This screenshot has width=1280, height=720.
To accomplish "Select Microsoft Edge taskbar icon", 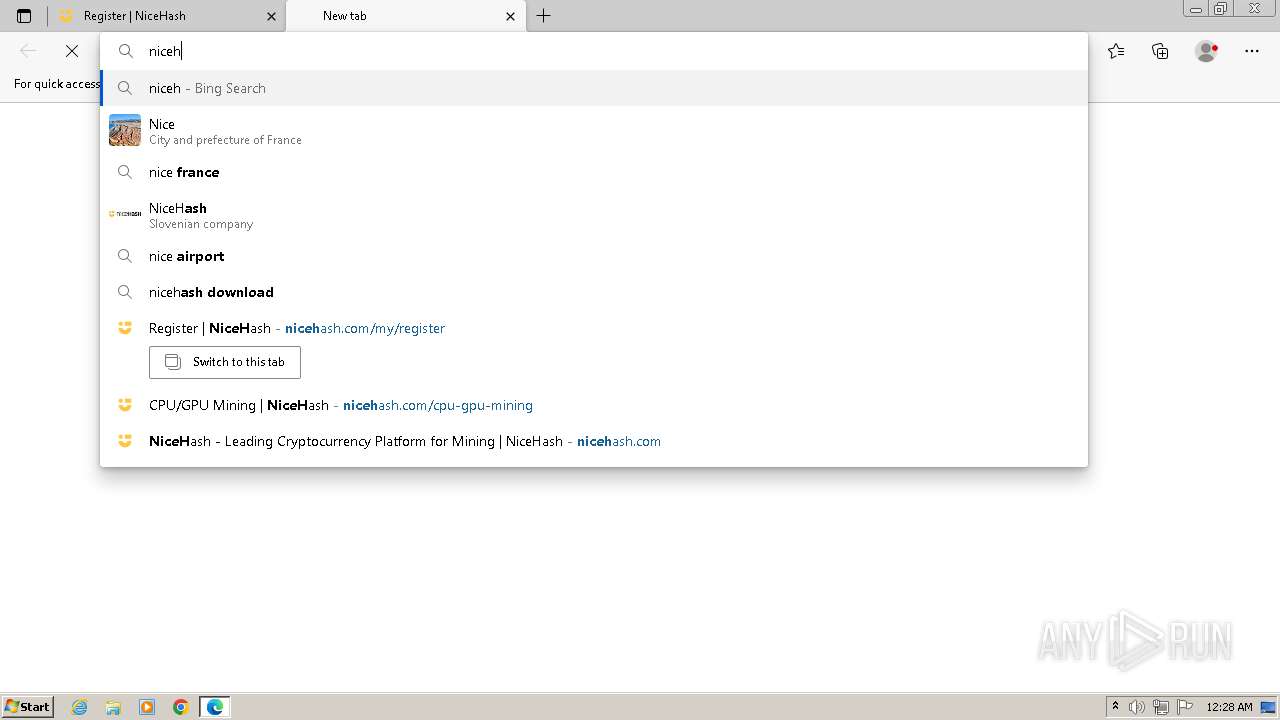I will pyautogui.click(x=215, y=707).
